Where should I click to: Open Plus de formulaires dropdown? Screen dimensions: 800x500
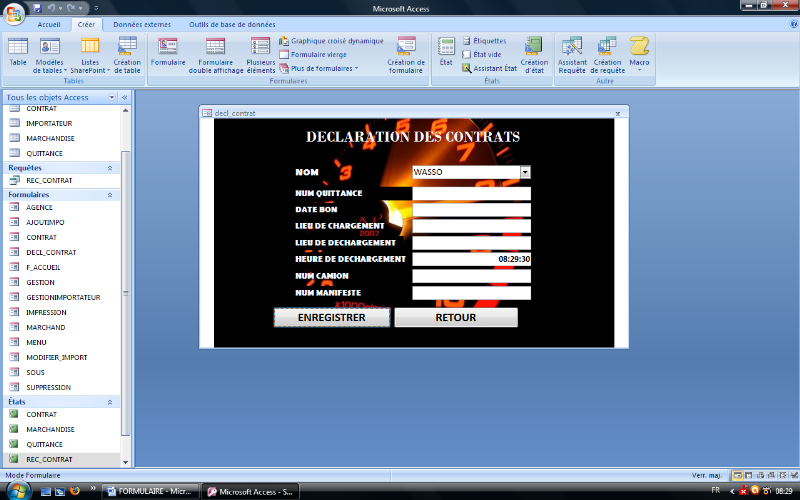pyautogui.click(x=319, y=68)
